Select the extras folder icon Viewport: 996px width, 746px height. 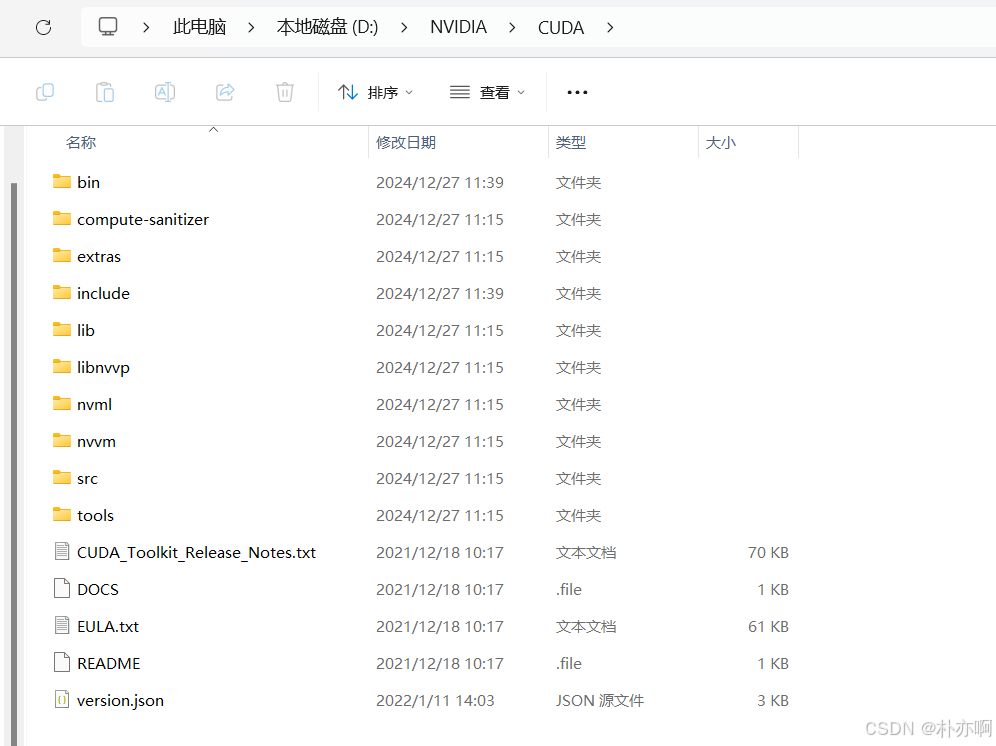tap(62, 255)
